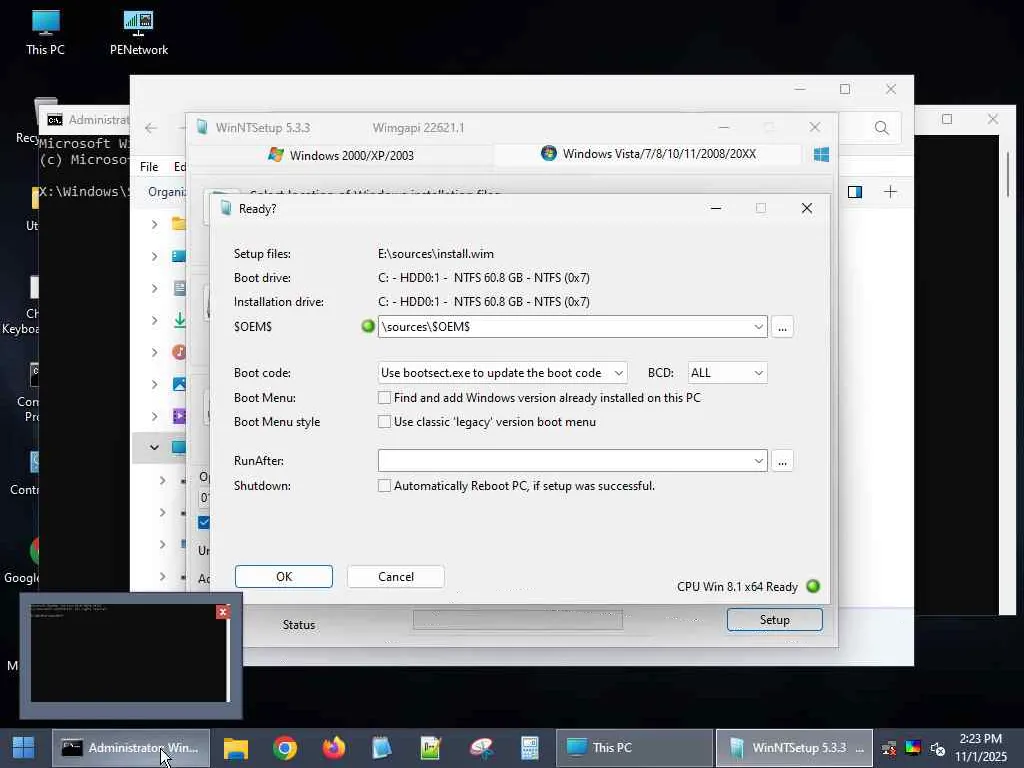
Task: Browse for $OEM$ folder with ellipsis button
Action: pos(782,327)
